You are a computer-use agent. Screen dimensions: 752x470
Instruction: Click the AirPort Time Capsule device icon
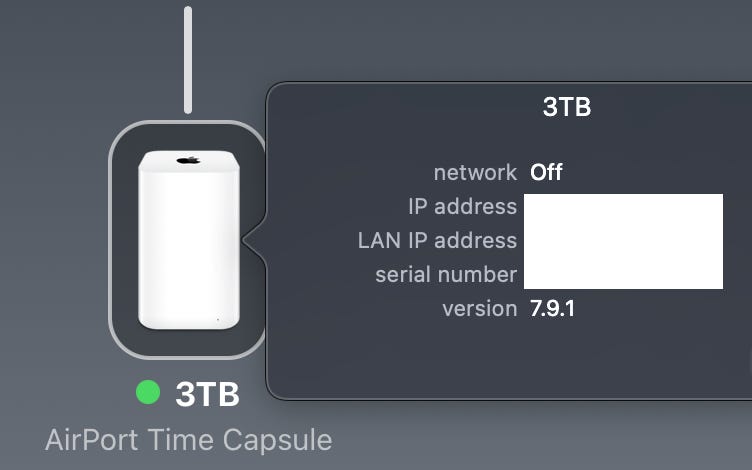(188, 239)
